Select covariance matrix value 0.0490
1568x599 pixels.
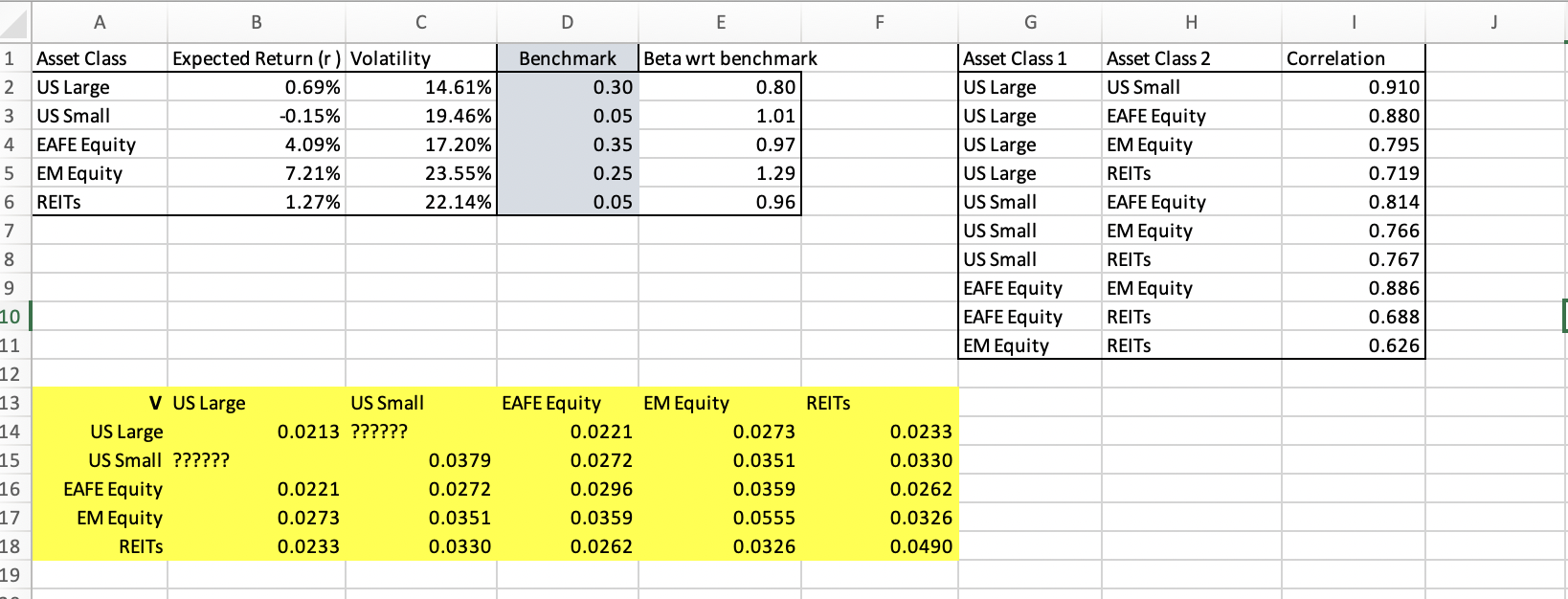(880, 546)
